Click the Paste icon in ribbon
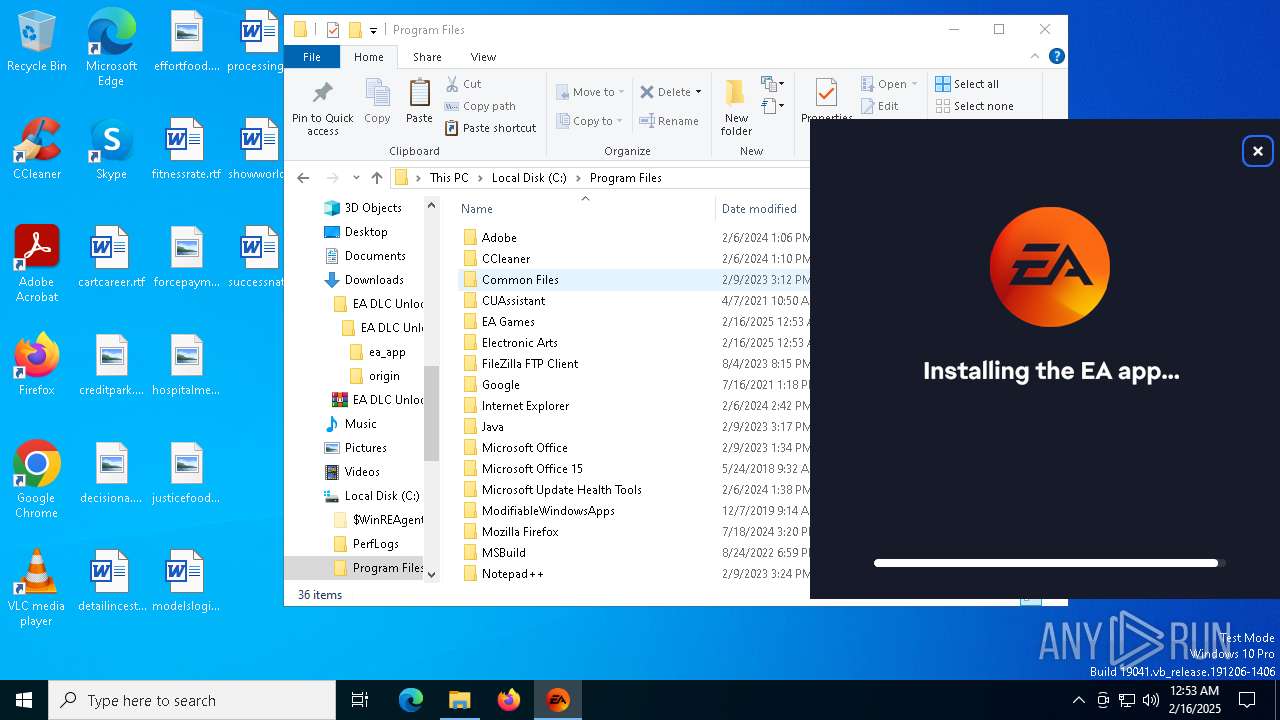The image size is (1280, 720). coord(419,94)
